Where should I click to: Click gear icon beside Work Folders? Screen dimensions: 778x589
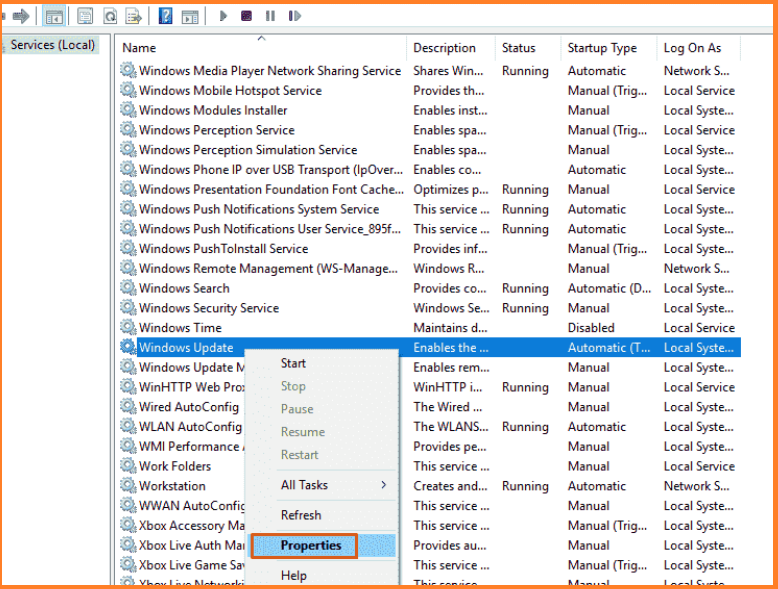click(128, 466)
